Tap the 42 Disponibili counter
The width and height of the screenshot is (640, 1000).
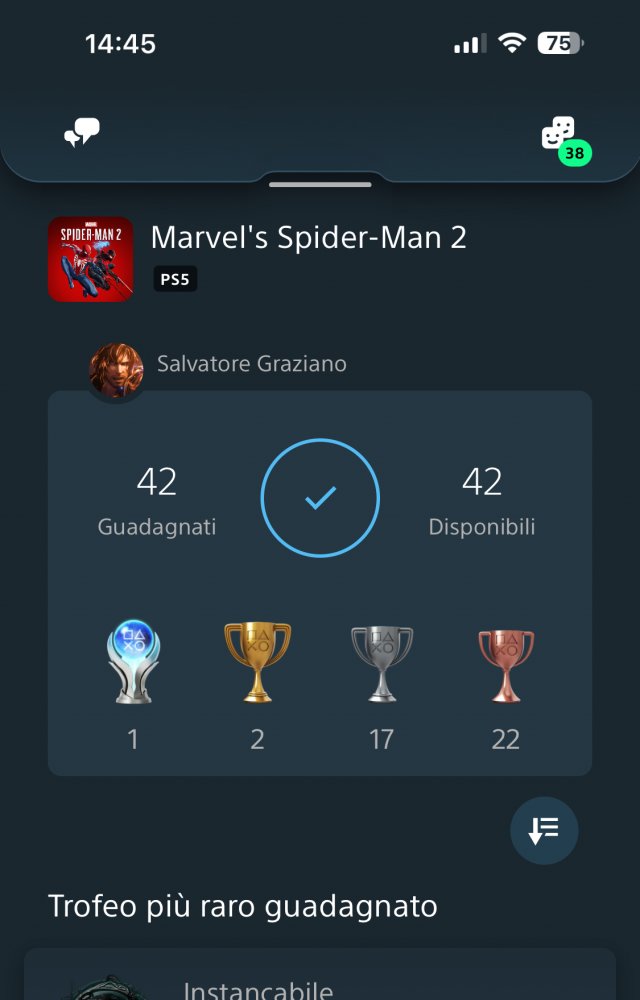click(x=482, y=500)
